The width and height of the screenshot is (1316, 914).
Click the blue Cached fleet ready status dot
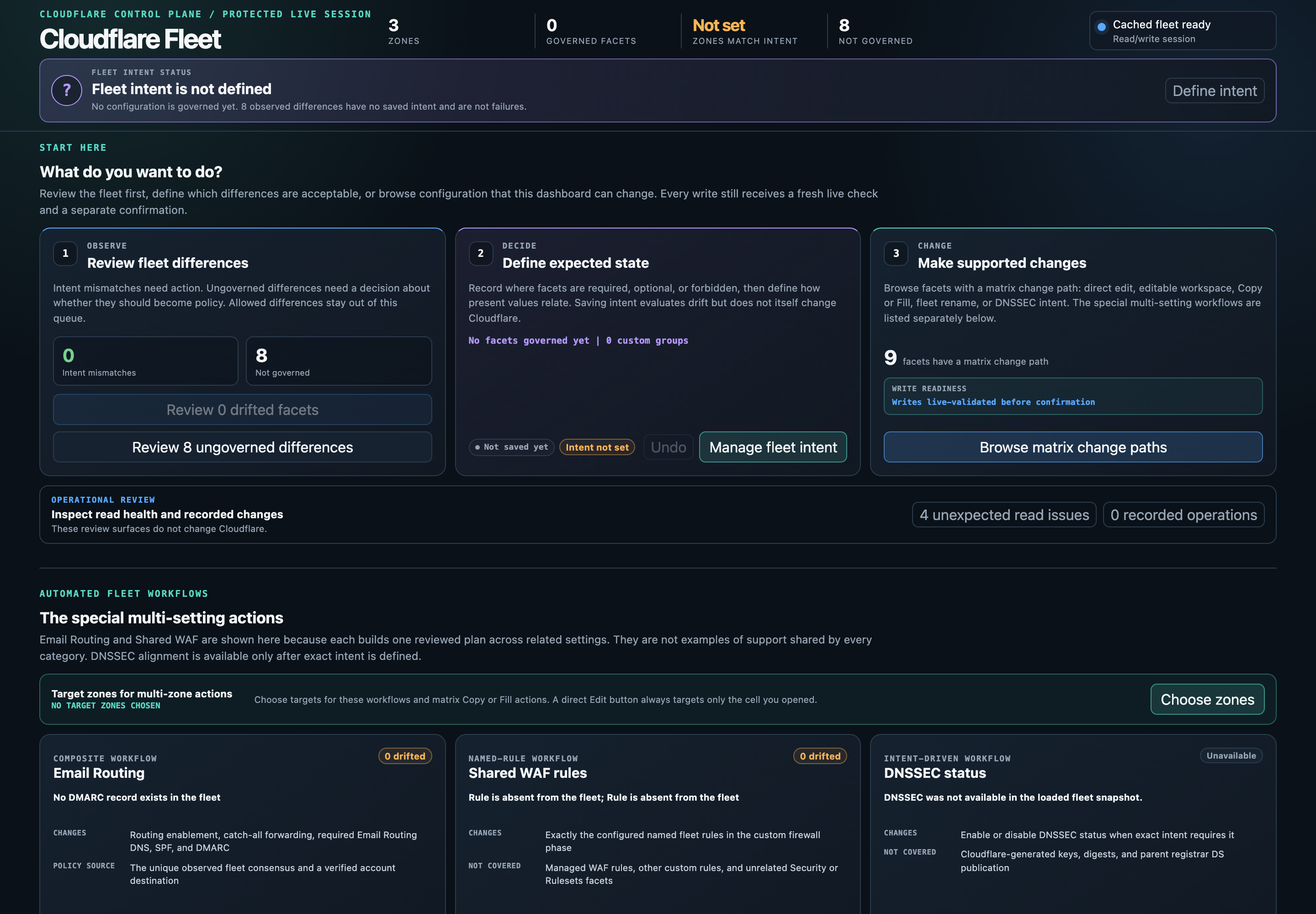(1101, 27)
